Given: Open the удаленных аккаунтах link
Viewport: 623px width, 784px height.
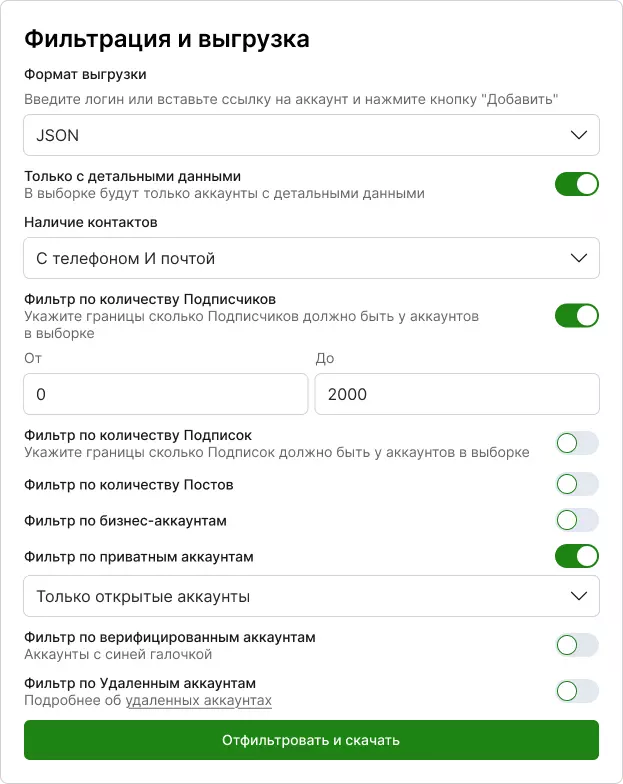Looking at the screenshot, I should 198,700.
